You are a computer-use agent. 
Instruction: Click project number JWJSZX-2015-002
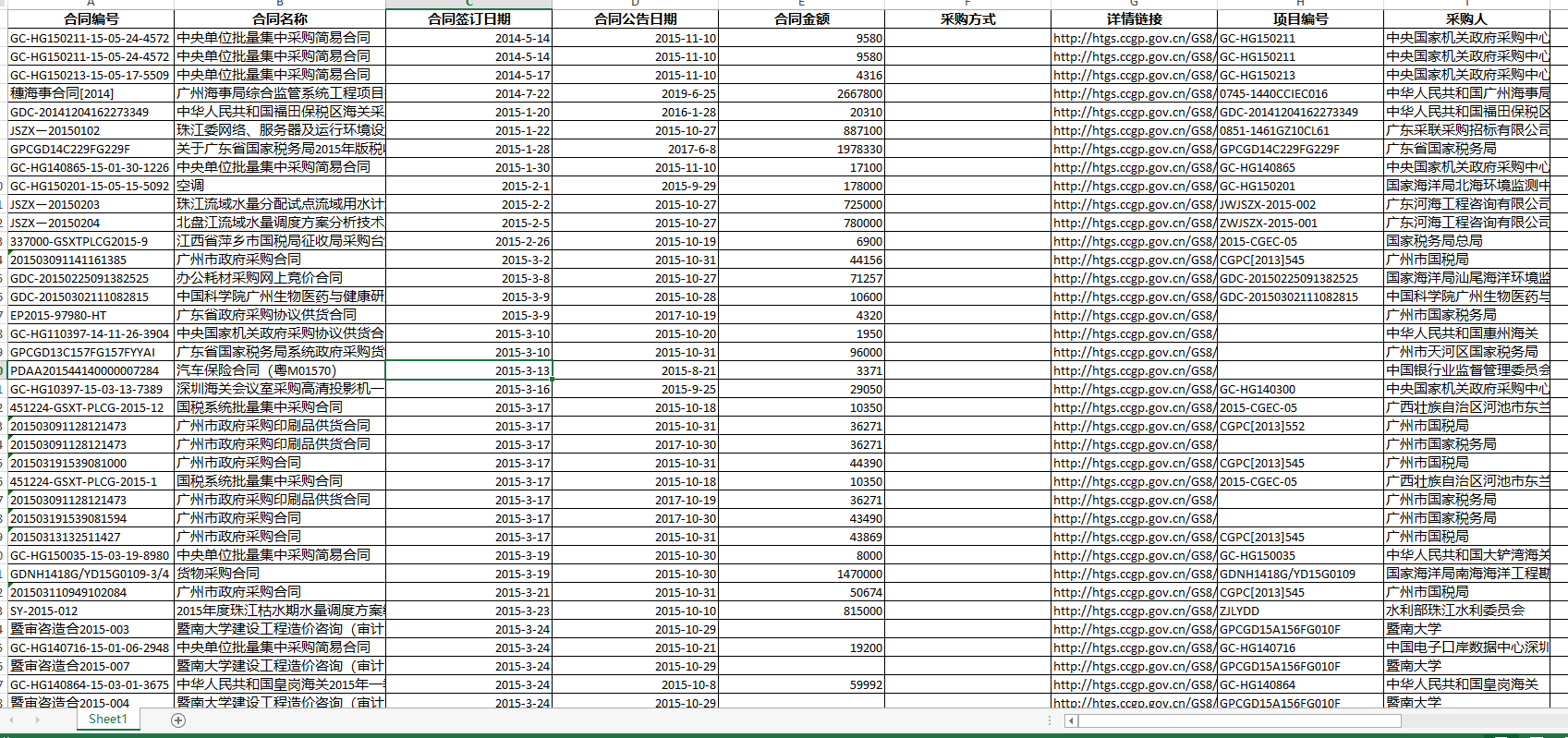[x=1300, y=204]
